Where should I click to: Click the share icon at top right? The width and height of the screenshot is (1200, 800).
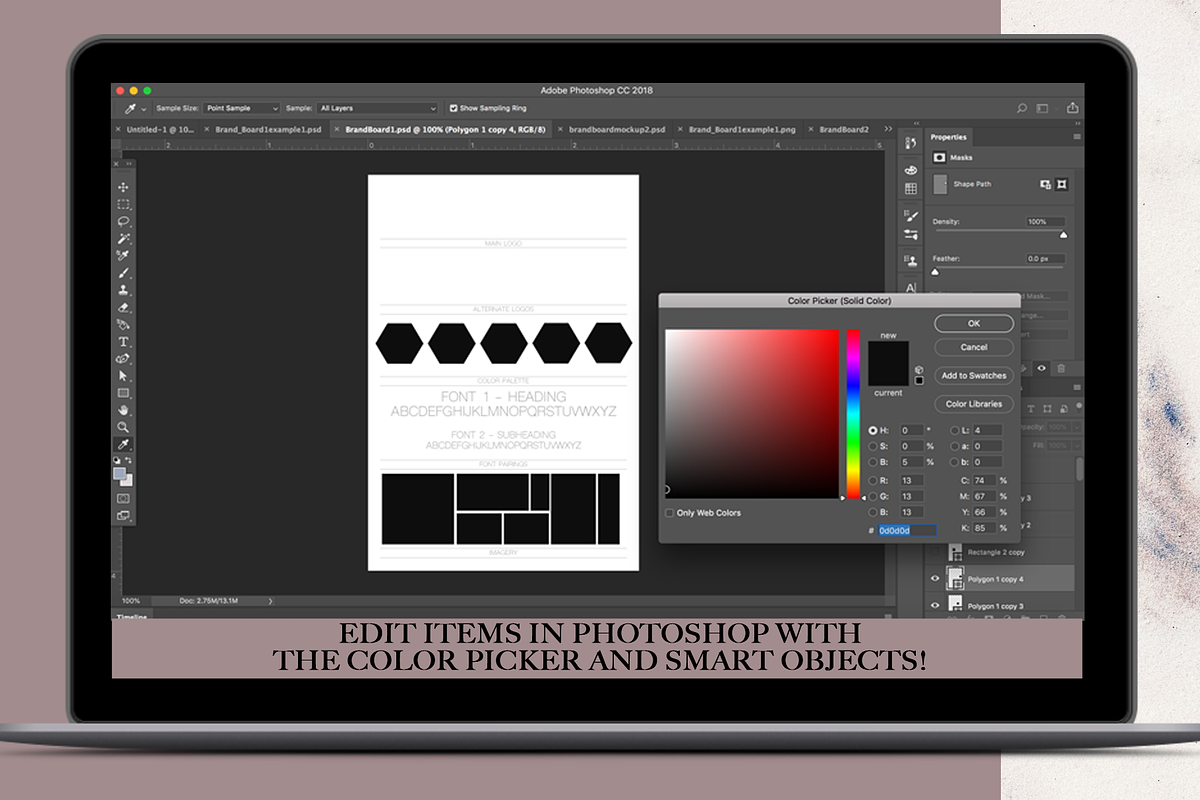tap(1073, 108)
